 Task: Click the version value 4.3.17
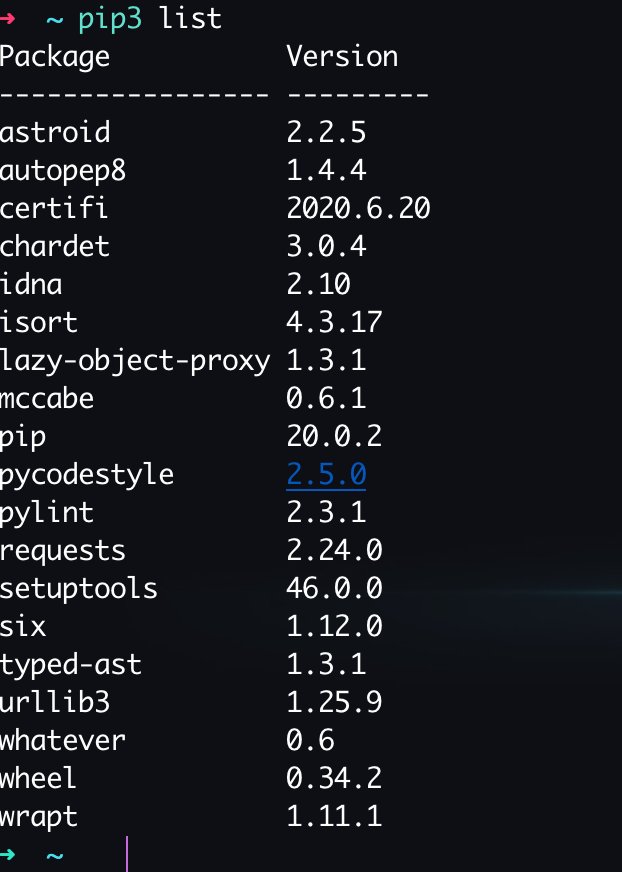(334, 322)
